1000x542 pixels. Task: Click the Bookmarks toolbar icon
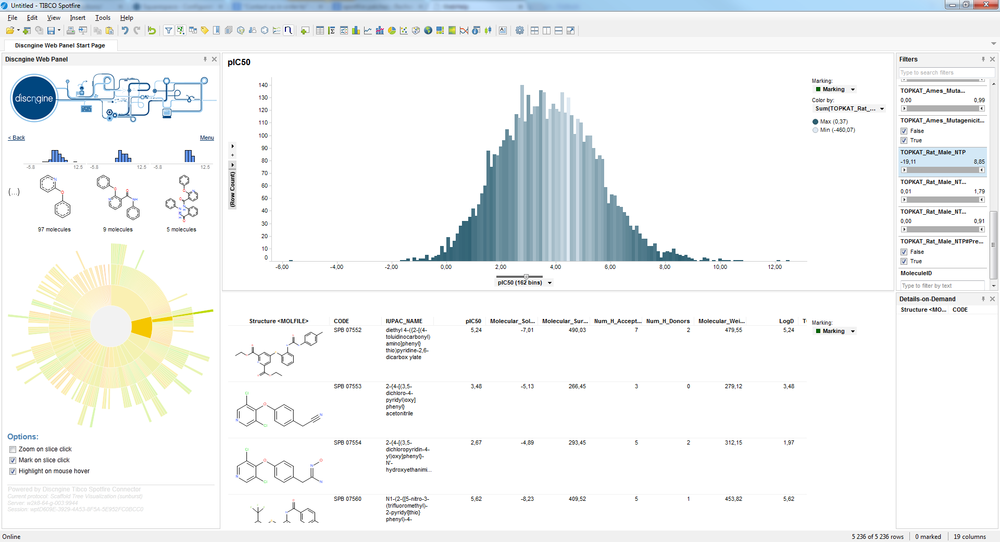point(216,31)
